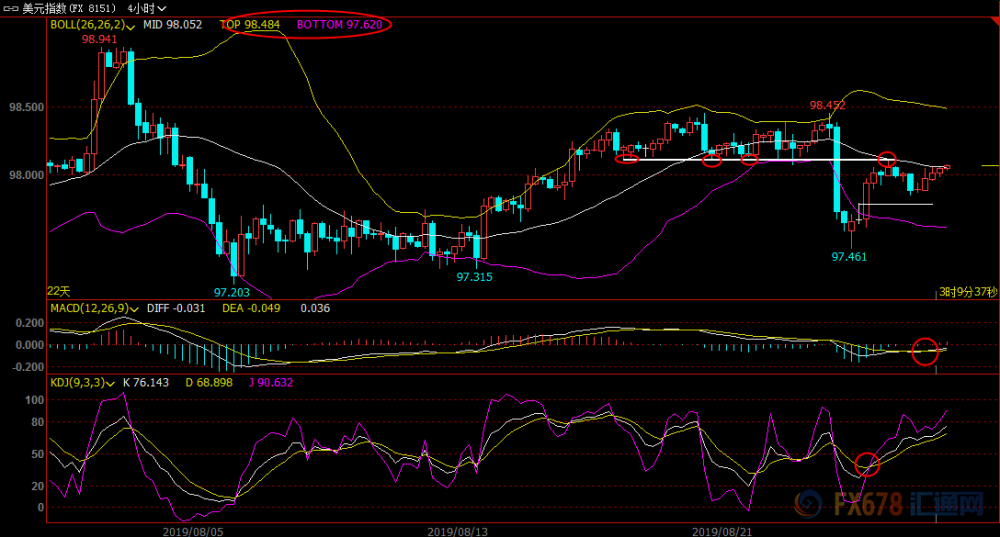Select the DIFF -0.031 MACD value
1000x537 pixels.
coord(176,308)
